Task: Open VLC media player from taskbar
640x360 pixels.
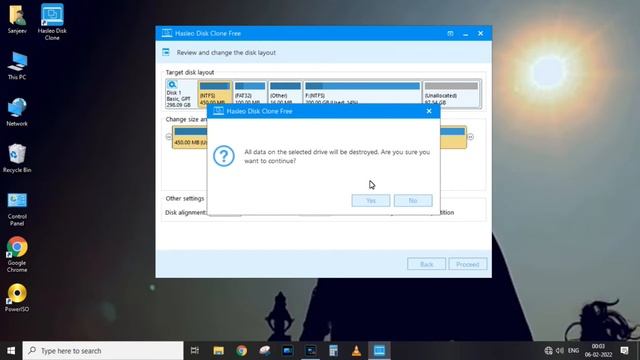Action: click(x=356, y=351)
